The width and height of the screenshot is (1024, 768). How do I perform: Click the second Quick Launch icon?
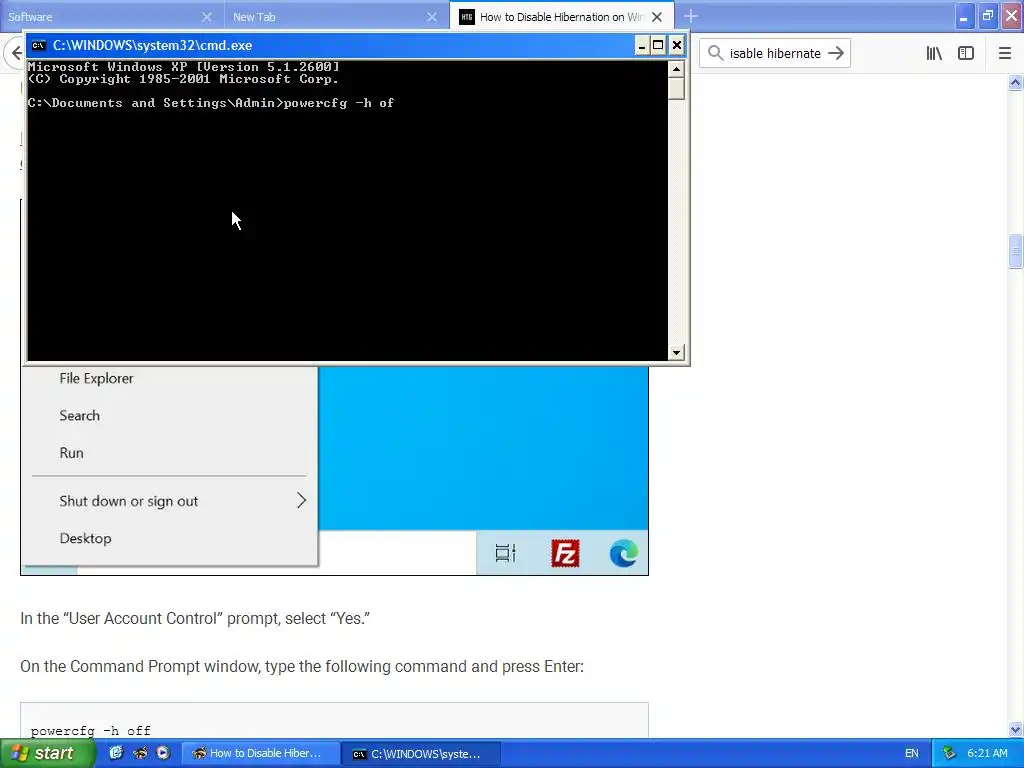(x=140, y=753)
